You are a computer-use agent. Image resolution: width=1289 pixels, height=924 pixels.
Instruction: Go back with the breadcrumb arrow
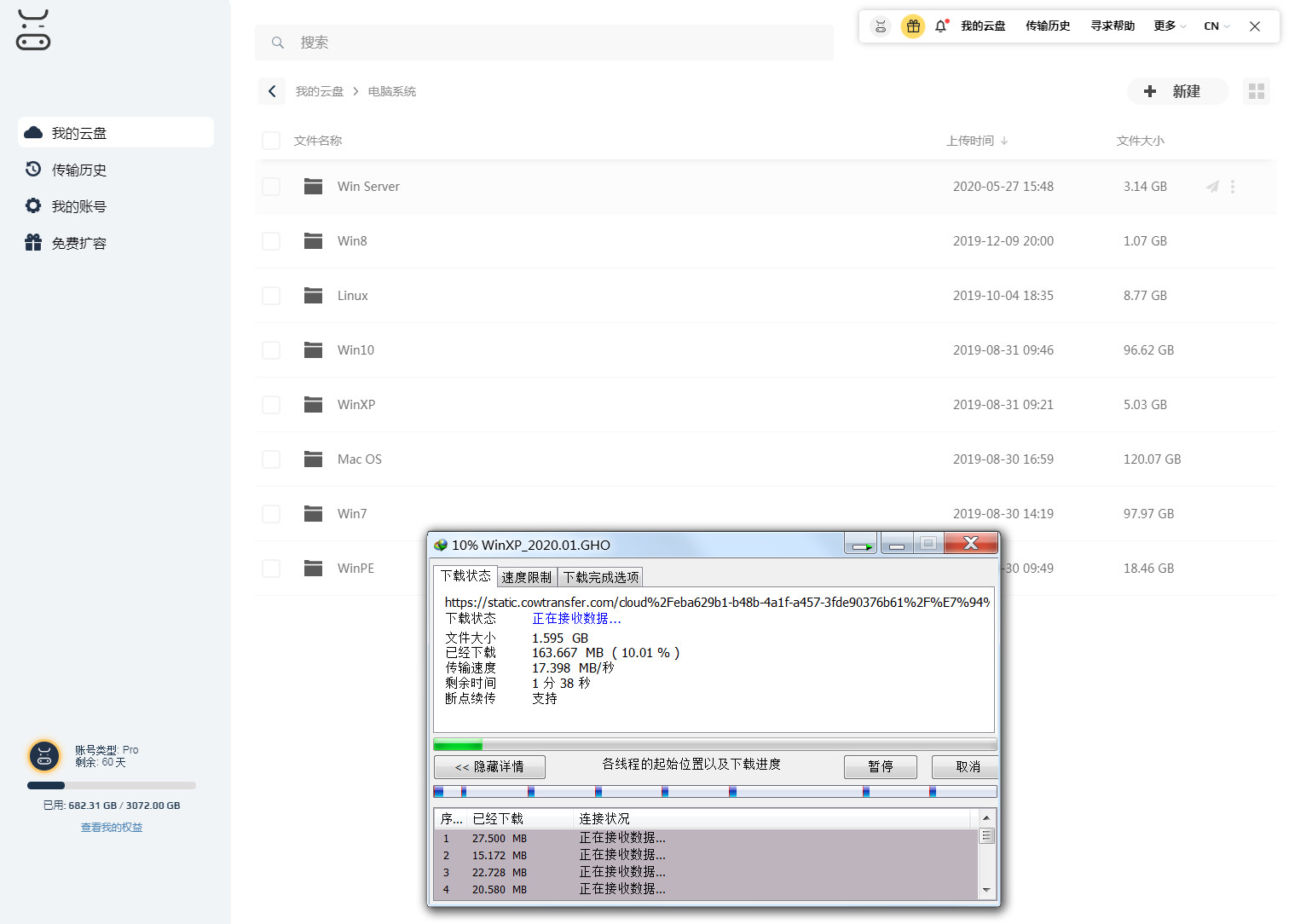click(272, 91)
